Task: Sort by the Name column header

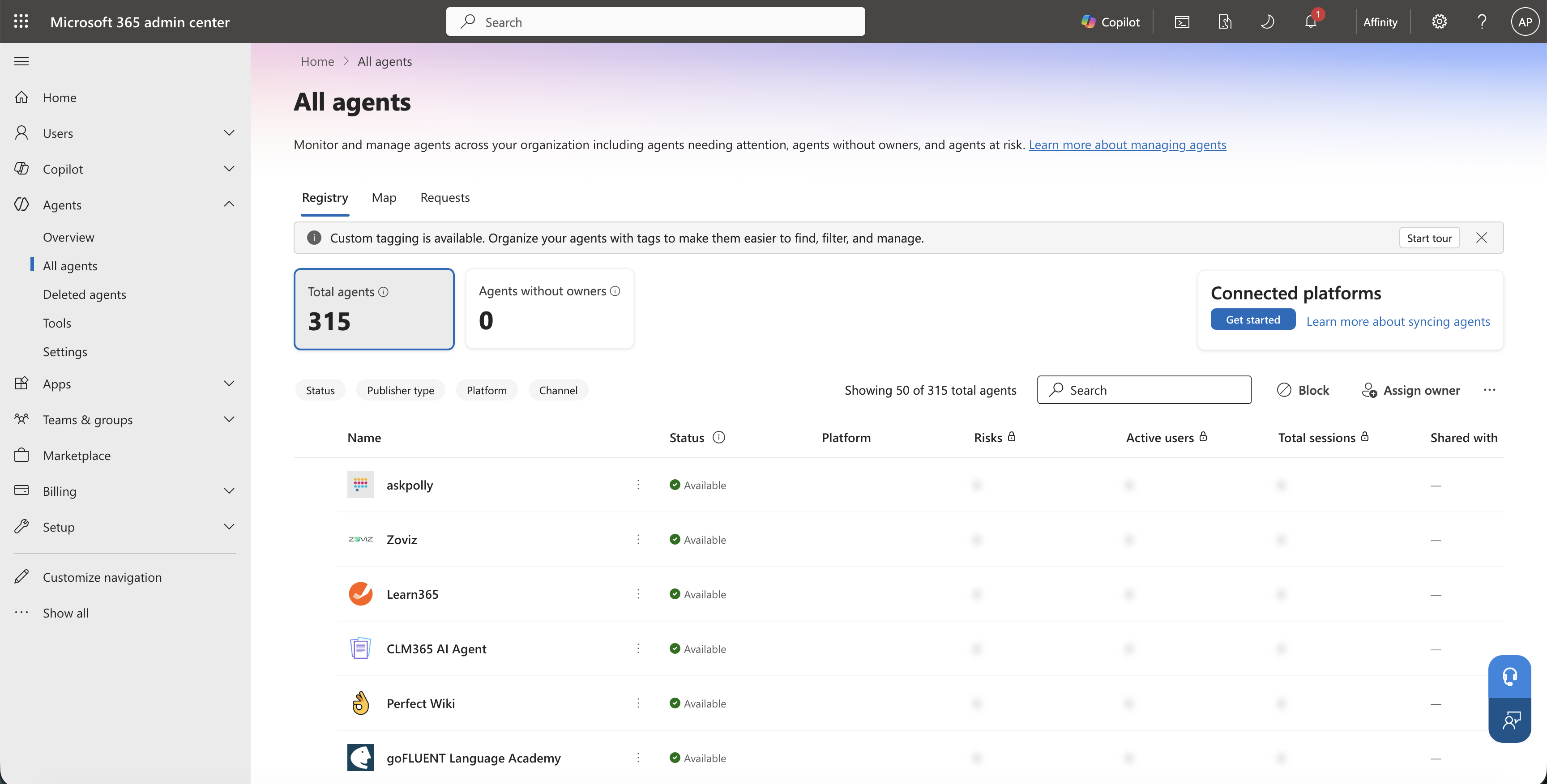Action: [x=364, y=438]
